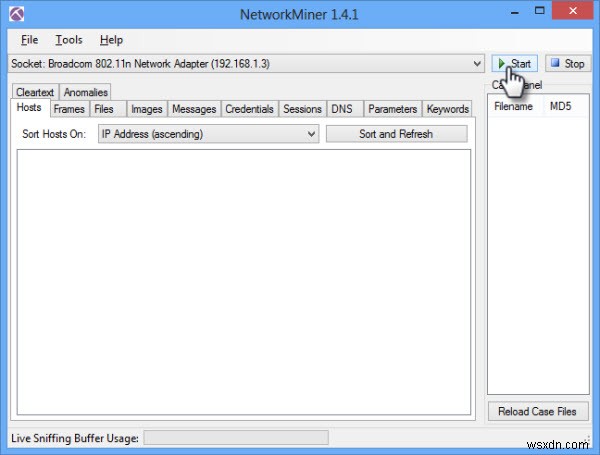Click inside the empty hosts list area
This screenshot has height=455, width=600.
[244, 282]
